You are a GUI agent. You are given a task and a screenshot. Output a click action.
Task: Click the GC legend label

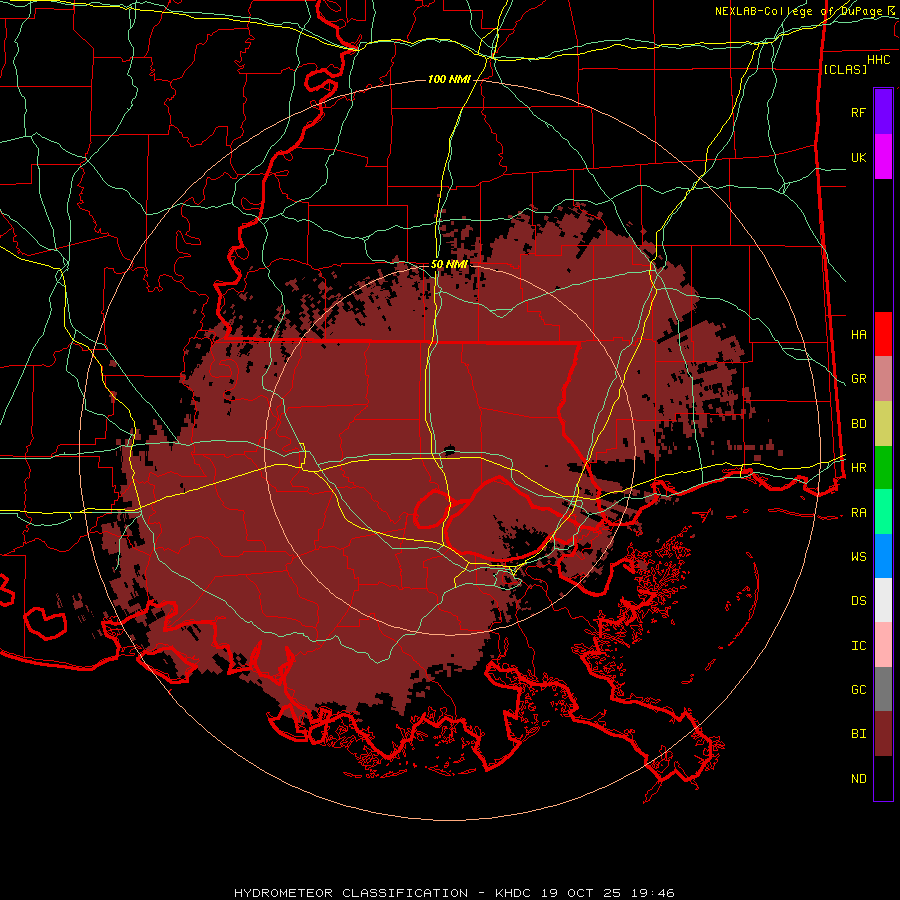coord(858,690)
